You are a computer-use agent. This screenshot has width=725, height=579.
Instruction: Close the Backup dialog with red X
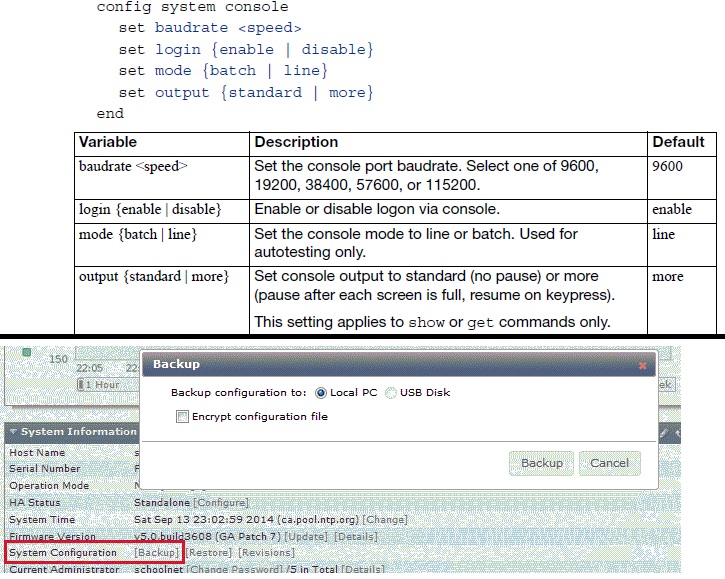[642, 366]
